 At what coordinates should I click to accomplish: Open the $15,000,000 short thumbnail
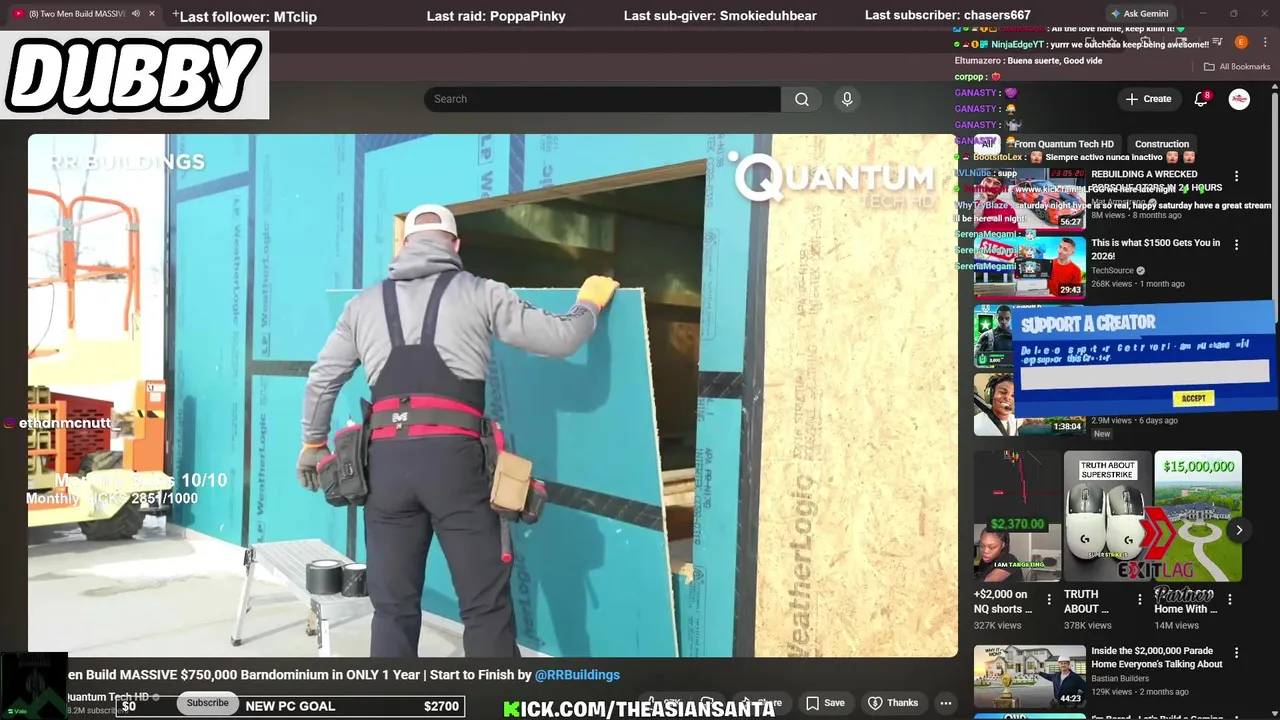pyautogui.click(x=1198, y=516)
